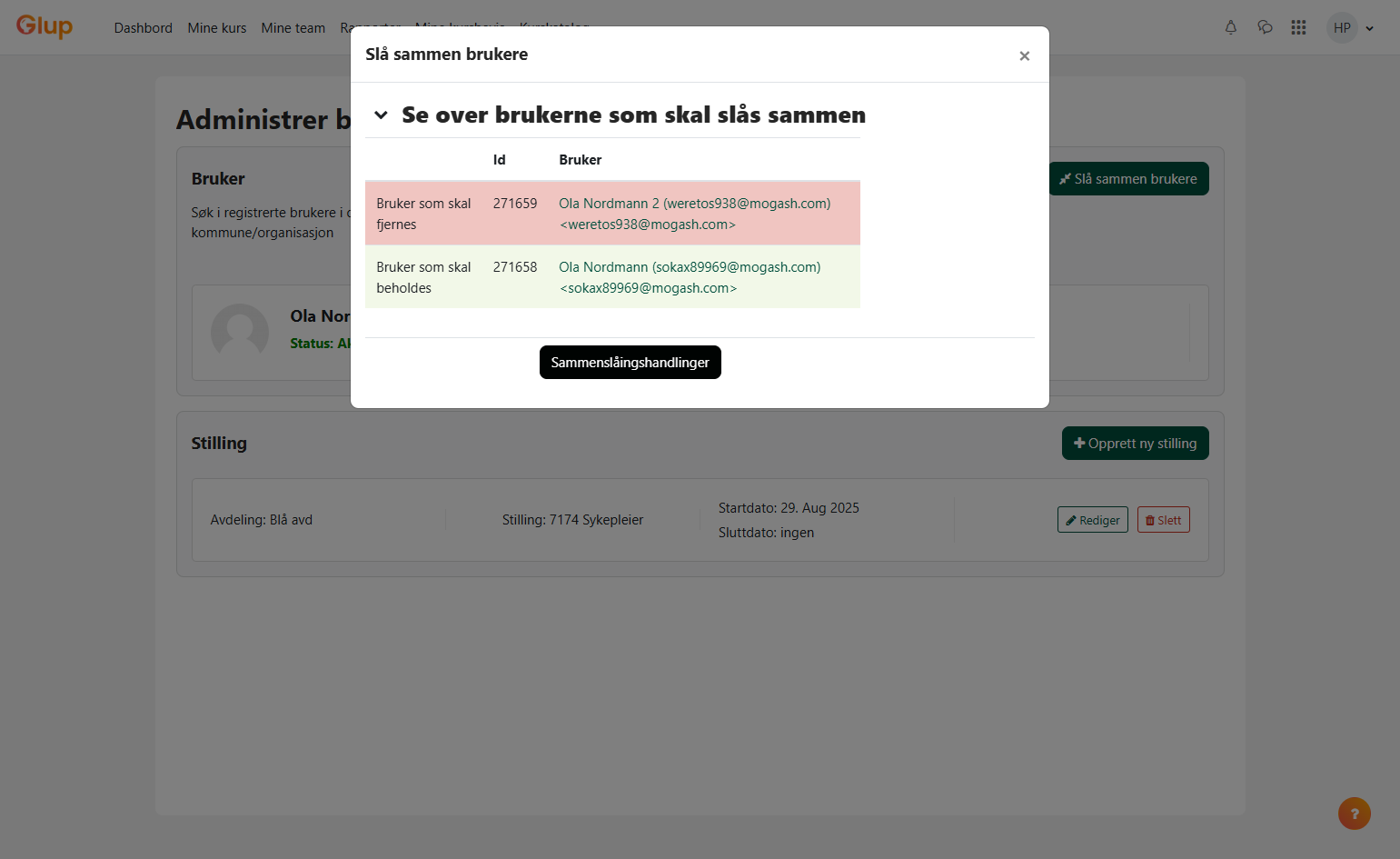
Task: Click 'Sluttdato: ingen' text
Action: point(767,533)
